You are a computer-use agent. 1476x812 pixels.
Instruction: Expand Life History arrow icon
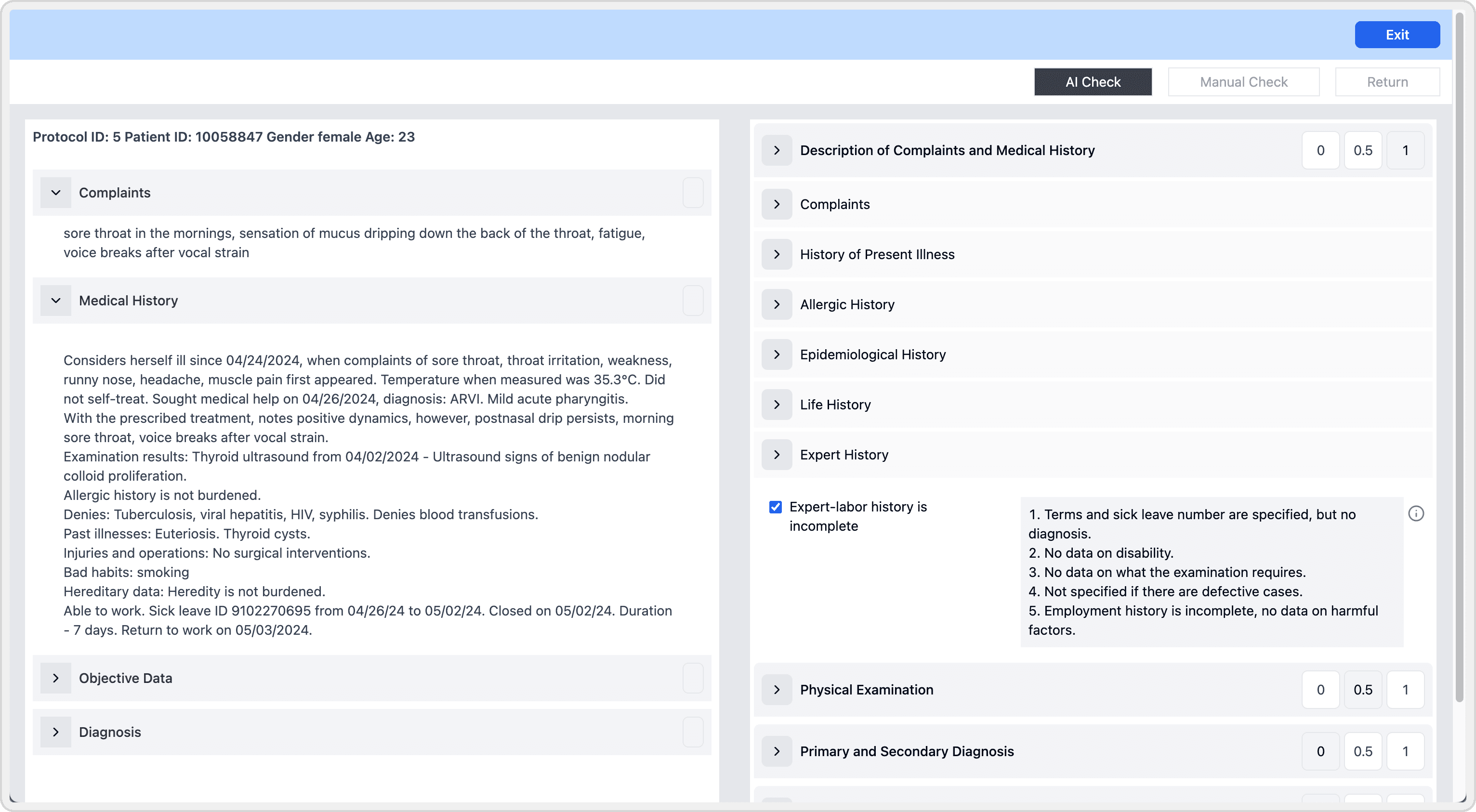point(777,405)
